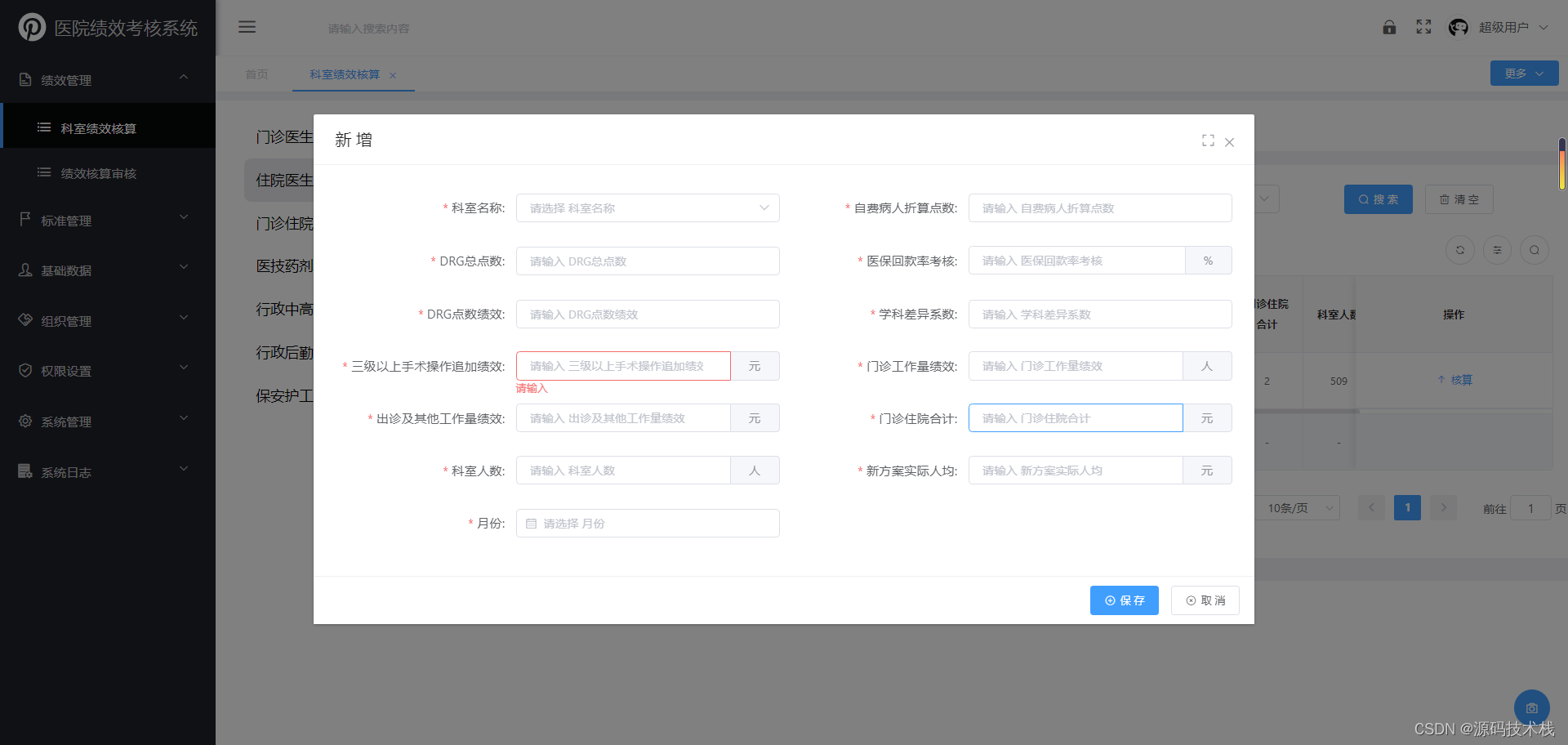Viewport: 1568px width, 745px height.
Task: Click the 保存 button
Action: (x=1125, y=600)
